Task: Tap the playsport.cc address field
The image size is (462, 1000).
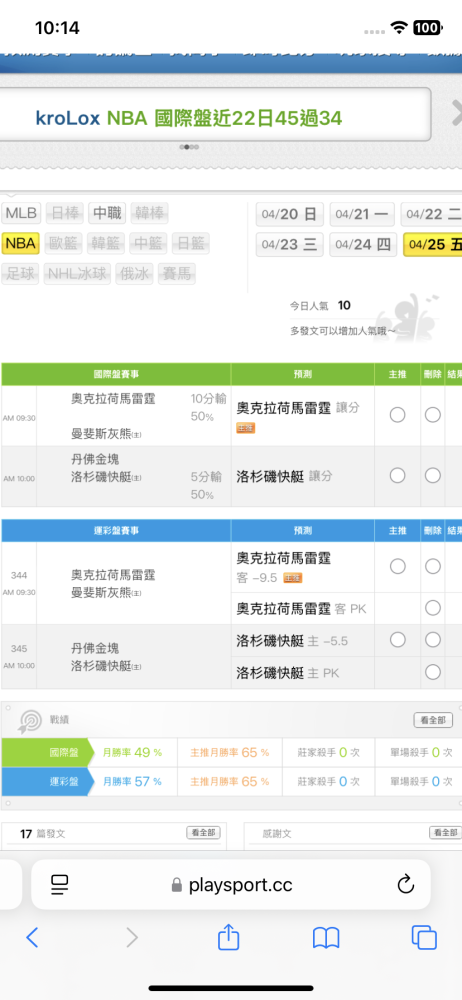Action: 231,884
